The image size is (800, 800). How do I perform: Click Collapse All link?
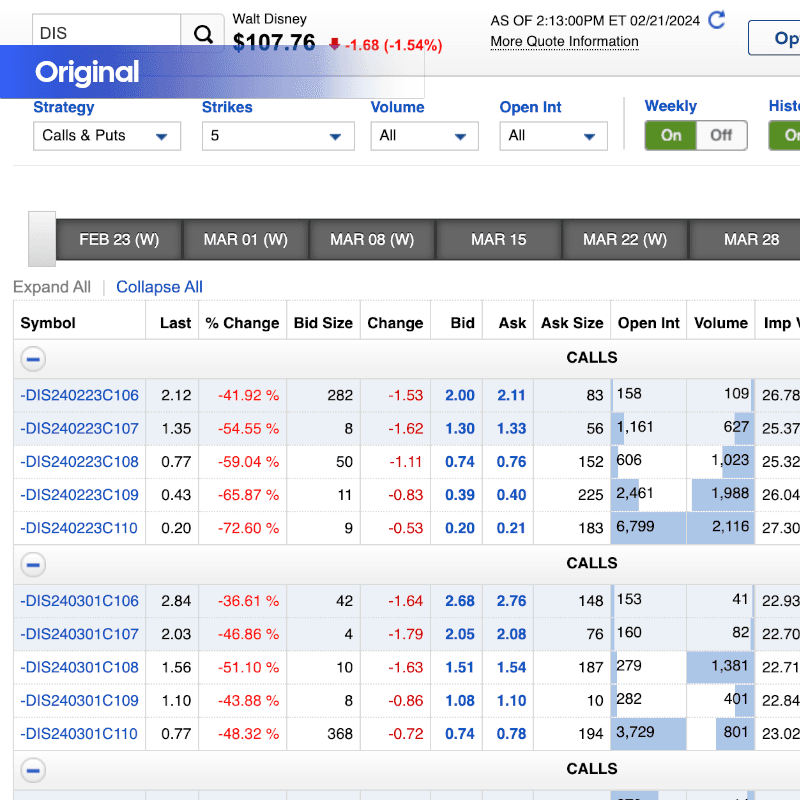tap(159, 287)
